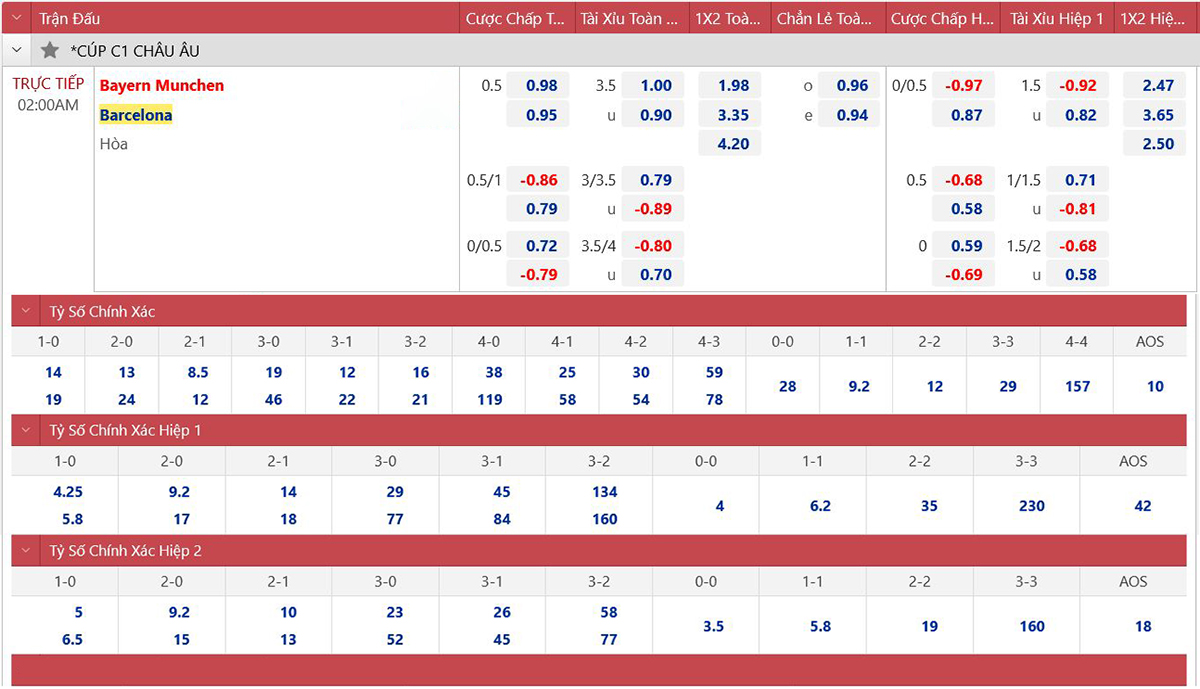
Task: Select the 2.47 first-half 1X2 odds
Action: (x=1157, y=86)
